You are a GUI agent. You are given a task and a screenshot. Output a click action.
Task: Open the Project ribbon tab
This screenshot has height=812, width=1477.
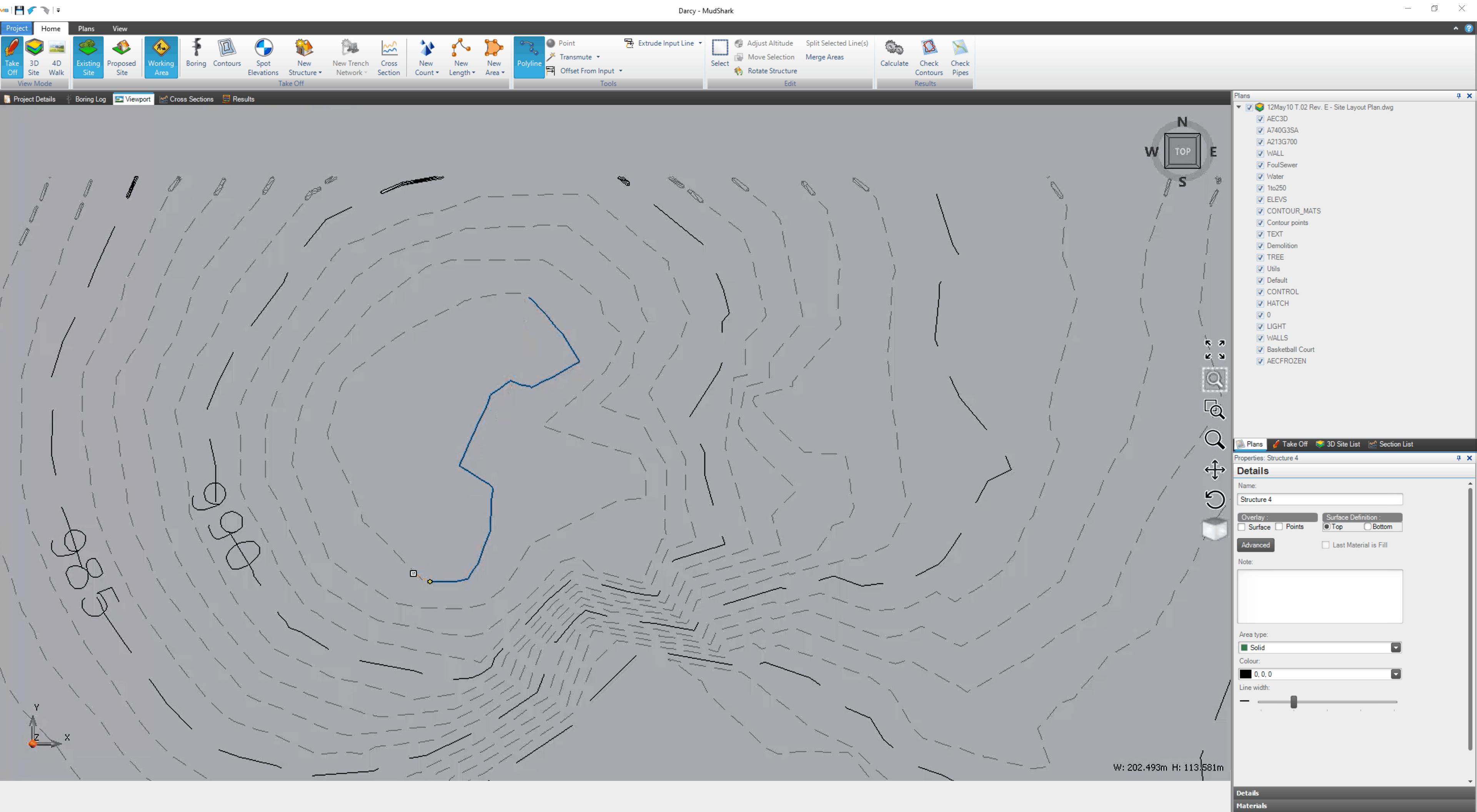point(17,28)
